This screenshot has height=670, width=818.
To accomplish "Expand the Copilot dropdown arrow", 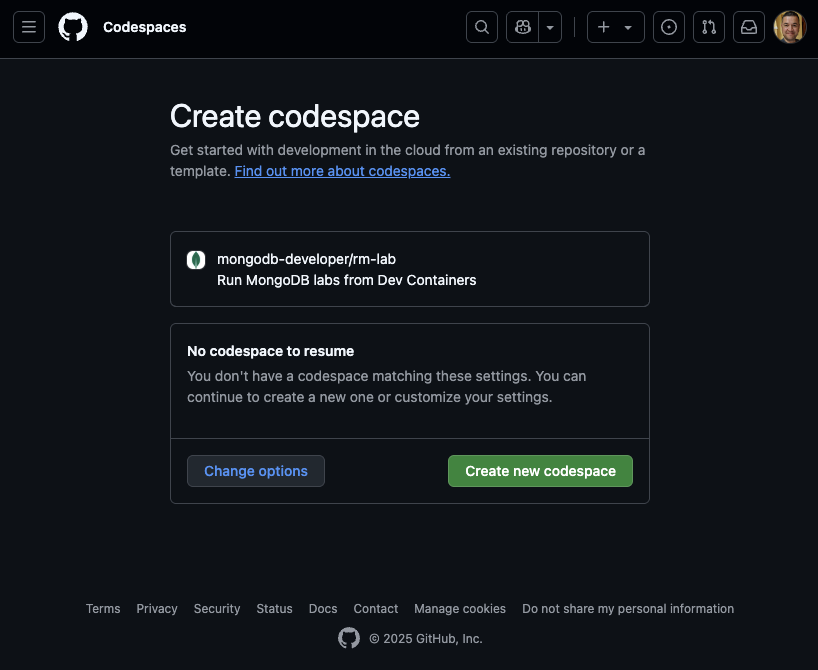I will (x=550, y=27).
